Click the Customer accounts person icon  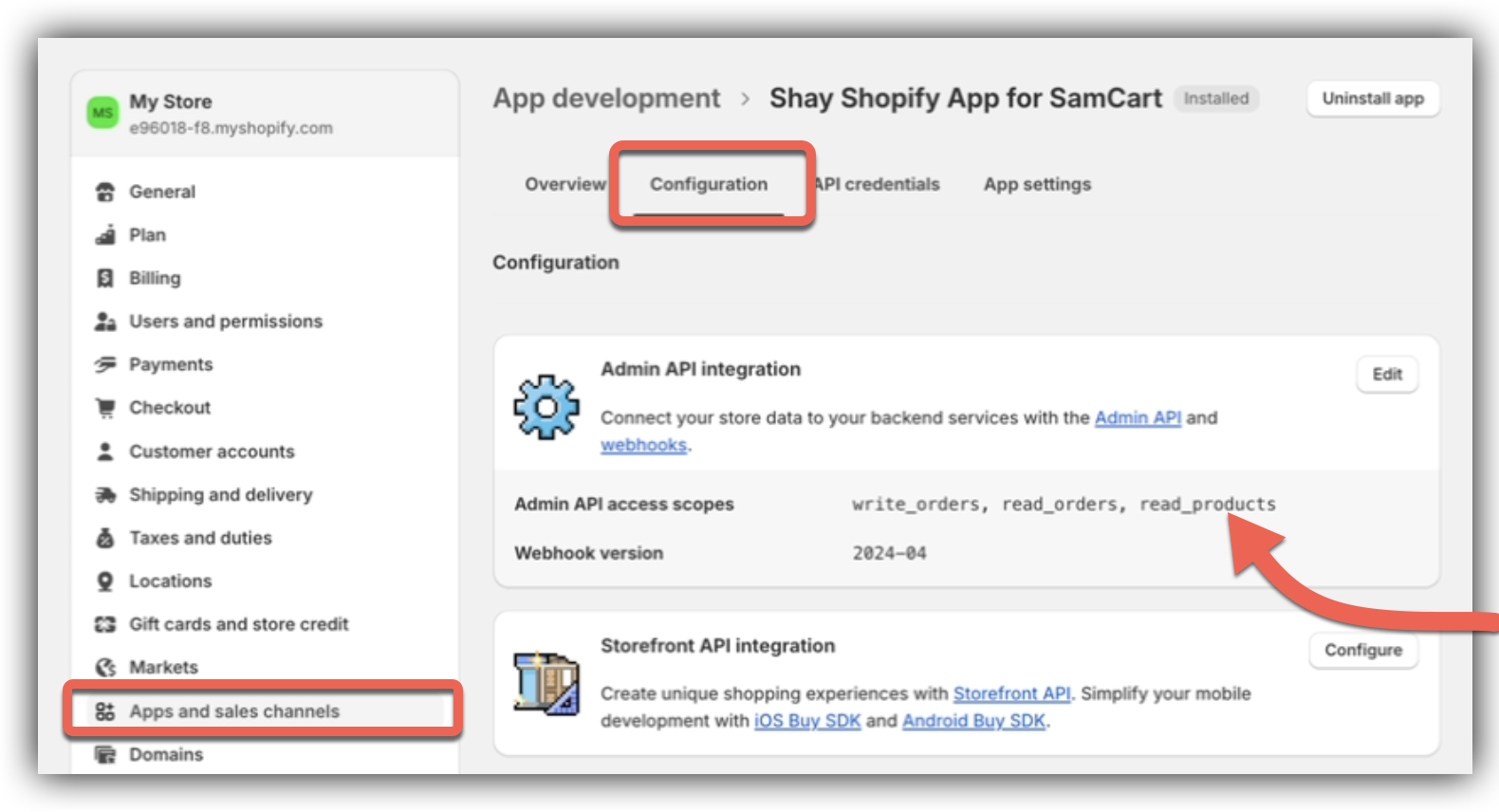pos(105,452)
